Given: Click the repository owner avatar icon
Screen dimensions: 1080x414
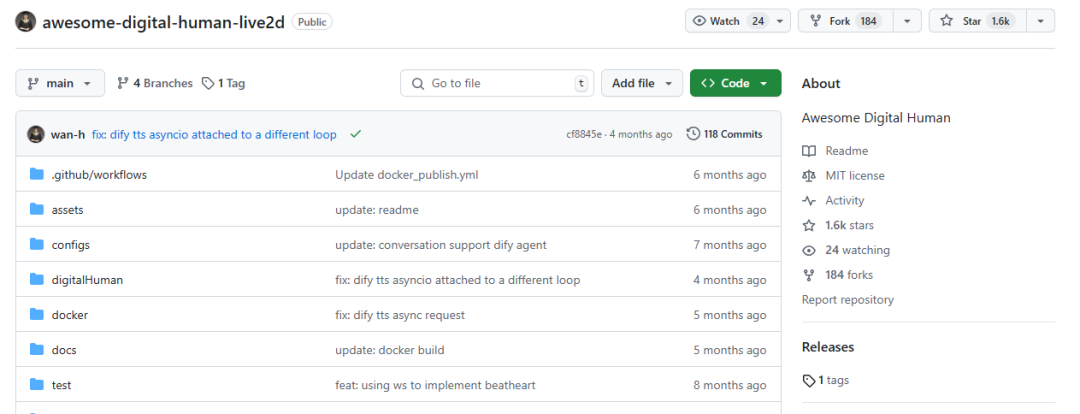Looking at the screenshot, I should [x=26, y=22].
